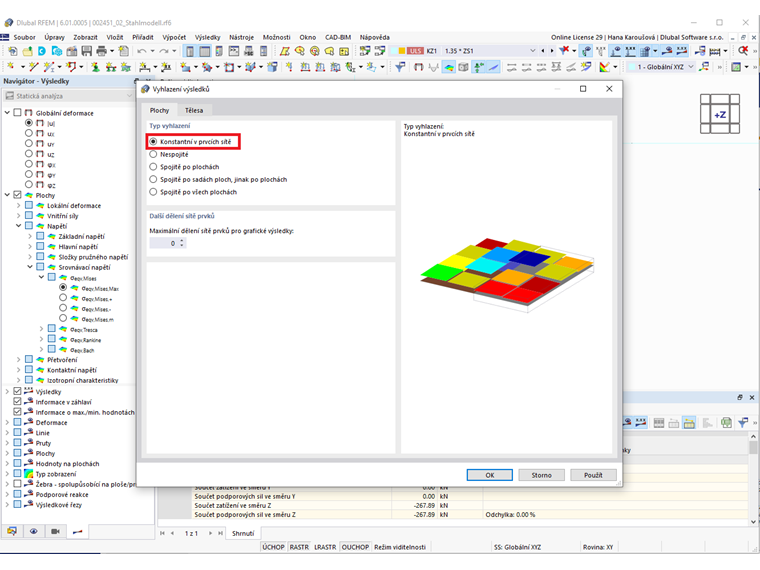
Task: Click the highlighted table icon in results panel toolbar
Action: 689,423
